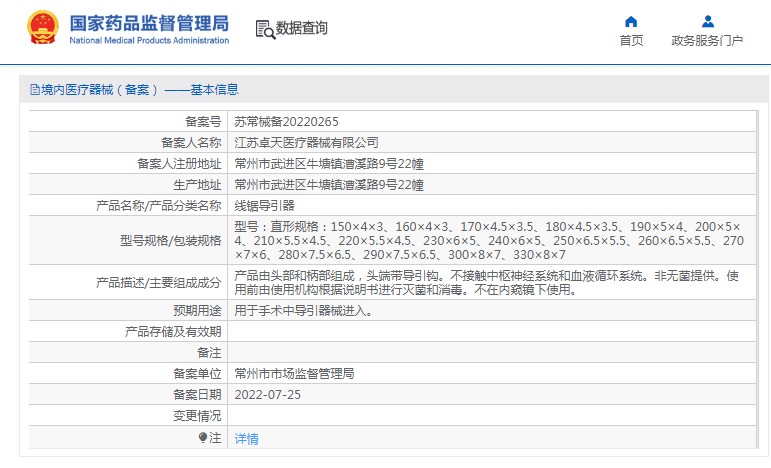This screenshot has width=771, height=468.
Task: Open the 详情 link
Action: [x=246, y=439]
